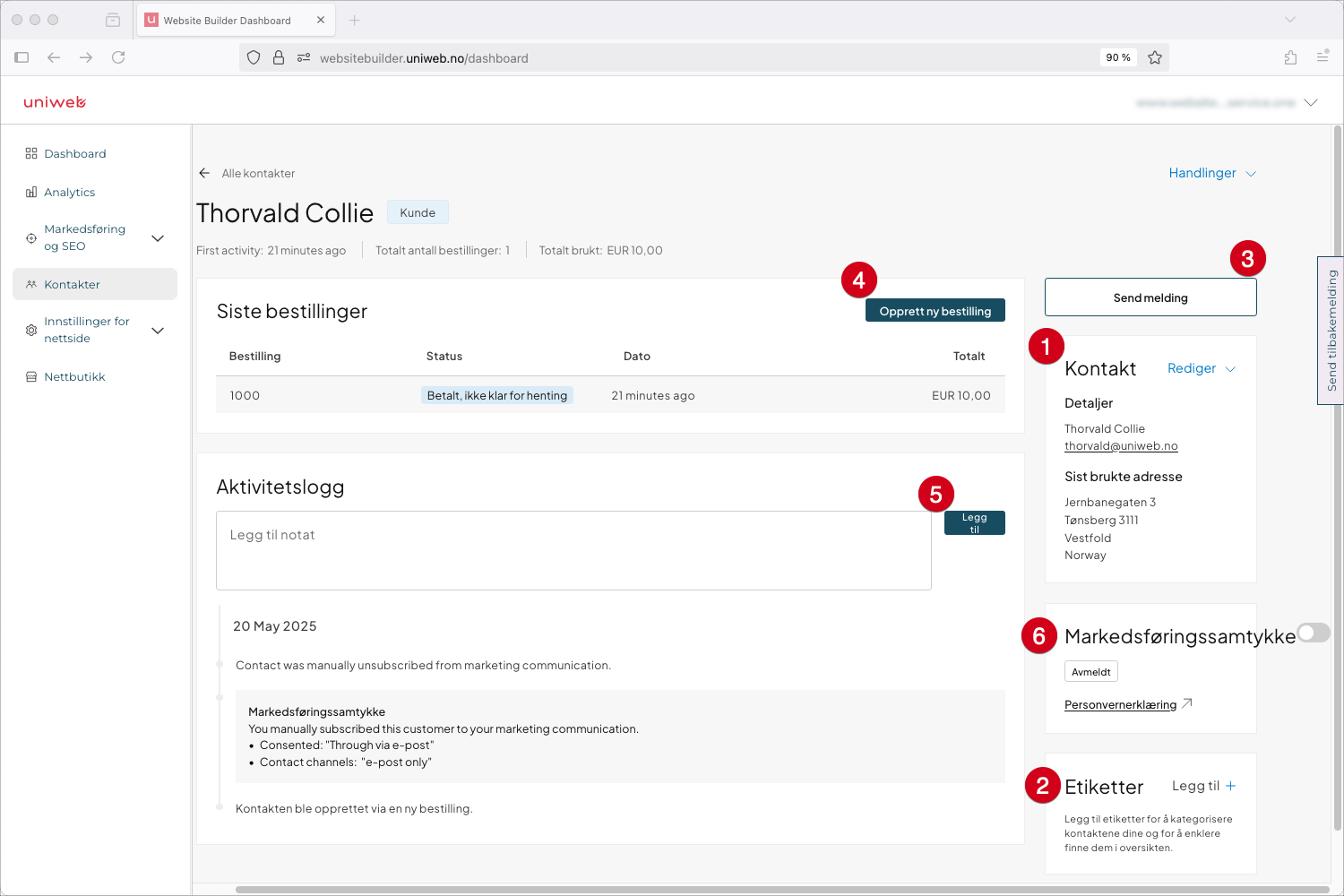Open the Handlinger dropdown

(x=1212, y=173)
